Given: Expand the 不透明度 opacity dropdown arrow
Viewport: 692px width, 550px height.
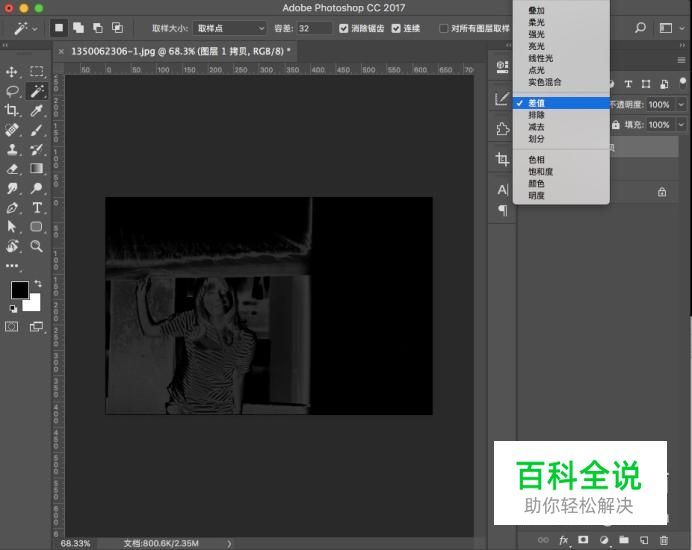Looking at the screenshot, I should click(681, 104).
